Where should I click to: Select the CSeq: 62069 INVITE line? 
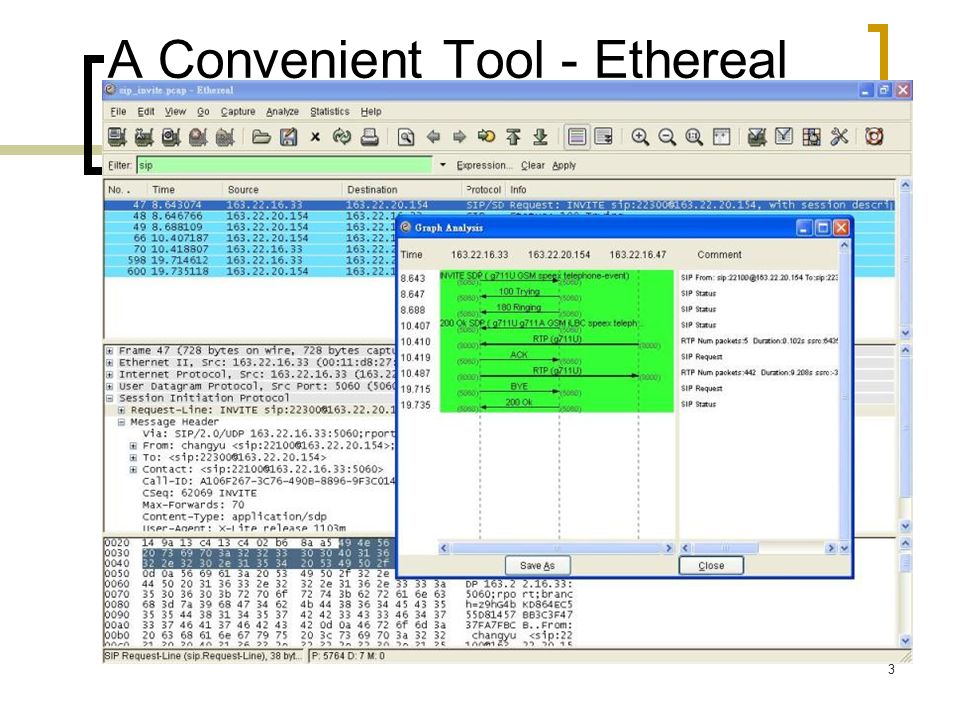200,493
